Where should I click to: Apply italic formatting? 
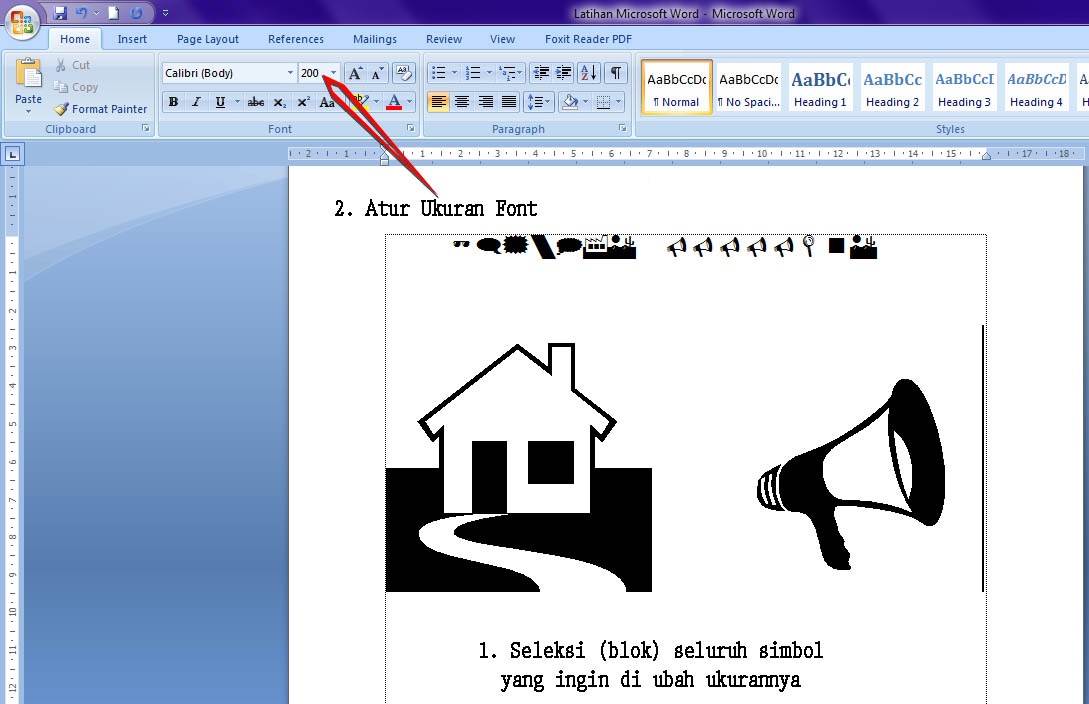pos(195,101)
